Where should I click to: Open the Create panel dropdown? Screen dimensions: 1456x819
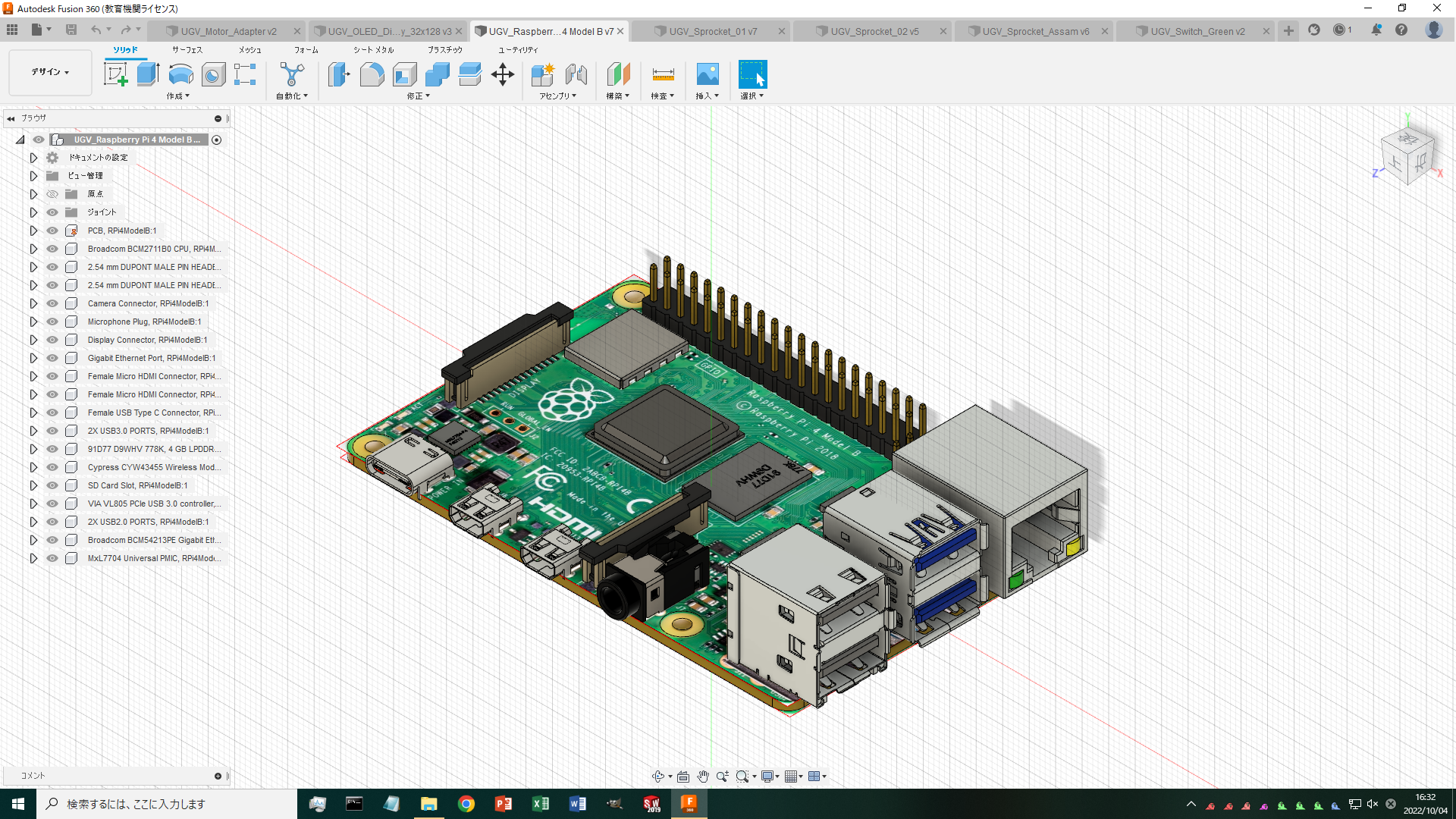click(x=178, y=96)
